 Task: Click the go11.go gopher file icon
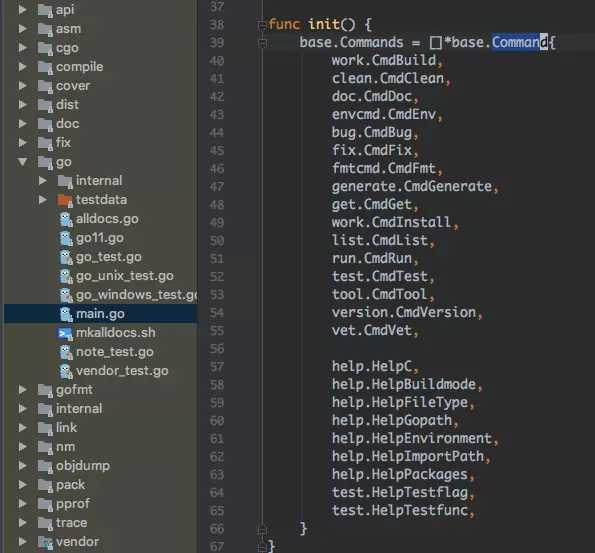66,238
